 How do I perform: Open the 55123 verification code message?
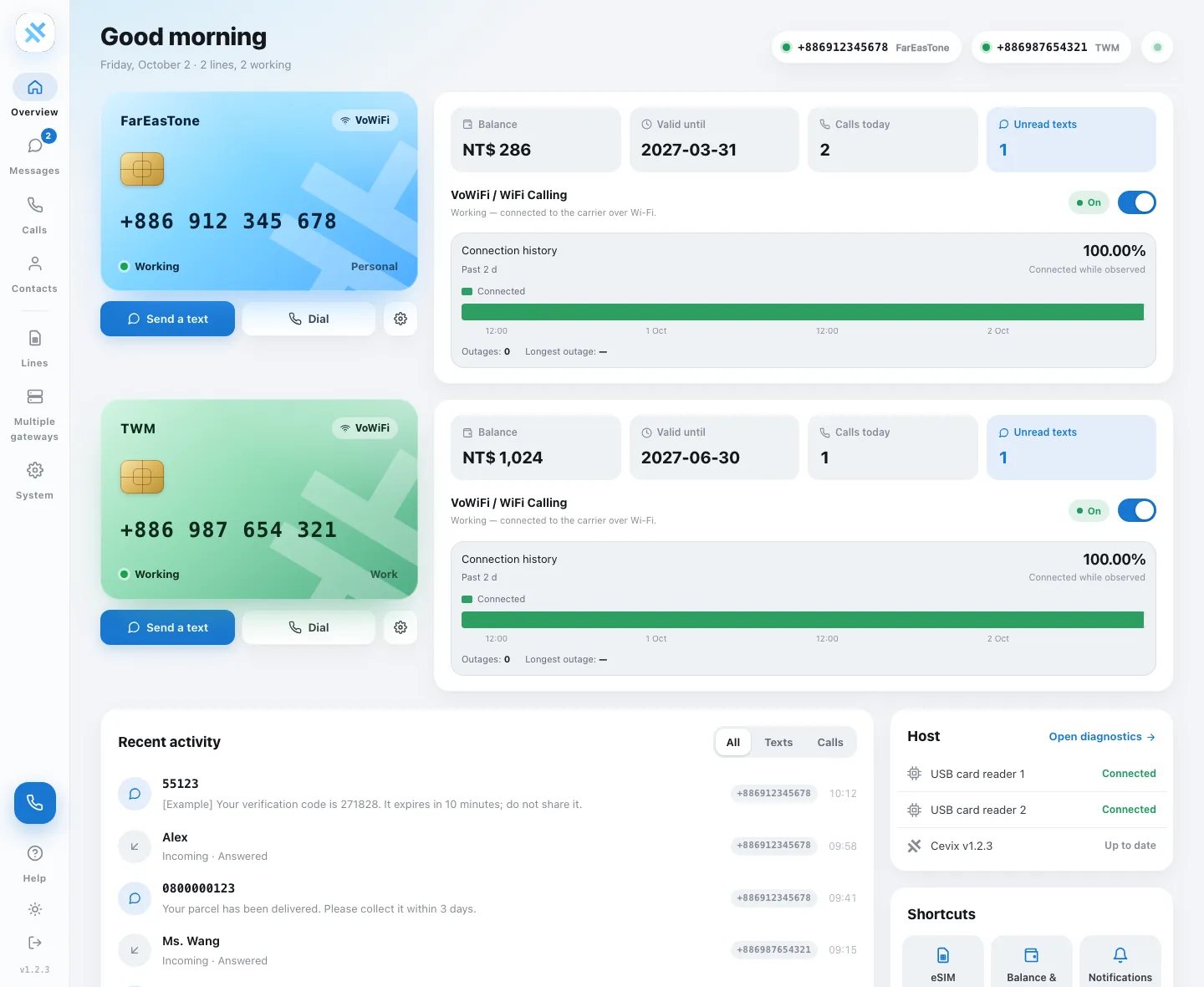[487, 794]
